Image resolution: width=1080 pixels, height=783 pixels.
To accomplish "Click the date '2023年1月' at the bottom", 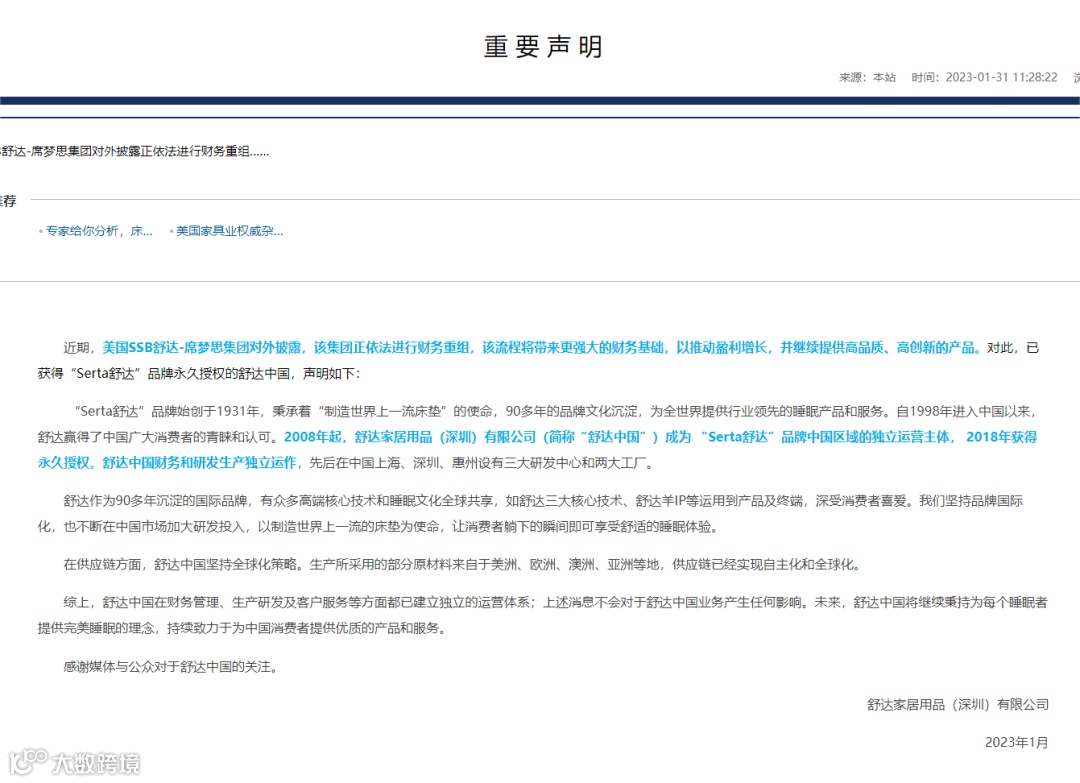I will pyautogui.click(x=1017, y=742).
